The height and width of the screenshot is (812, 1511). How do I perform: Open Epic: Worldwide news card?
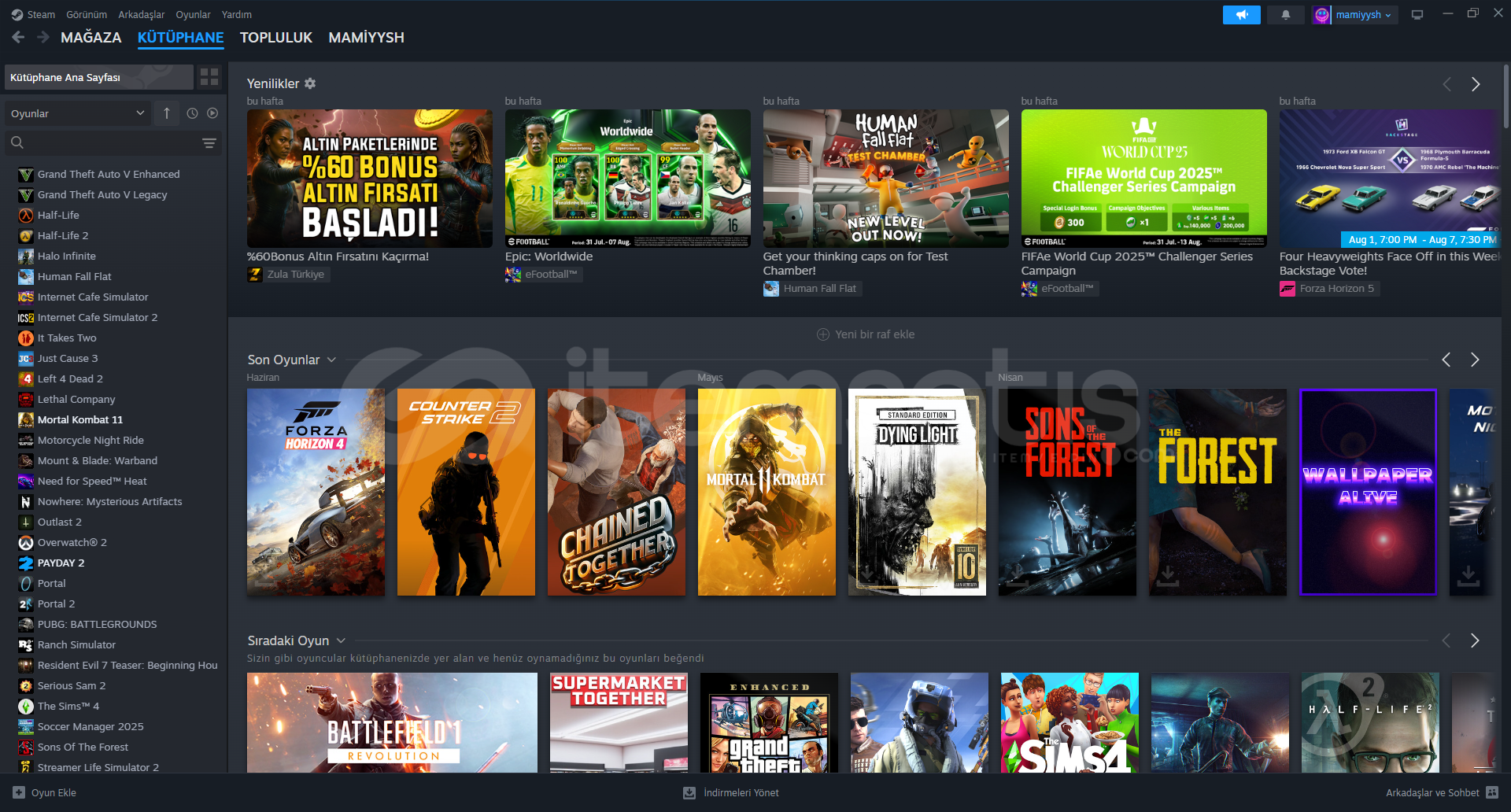(x=627, y=178)
